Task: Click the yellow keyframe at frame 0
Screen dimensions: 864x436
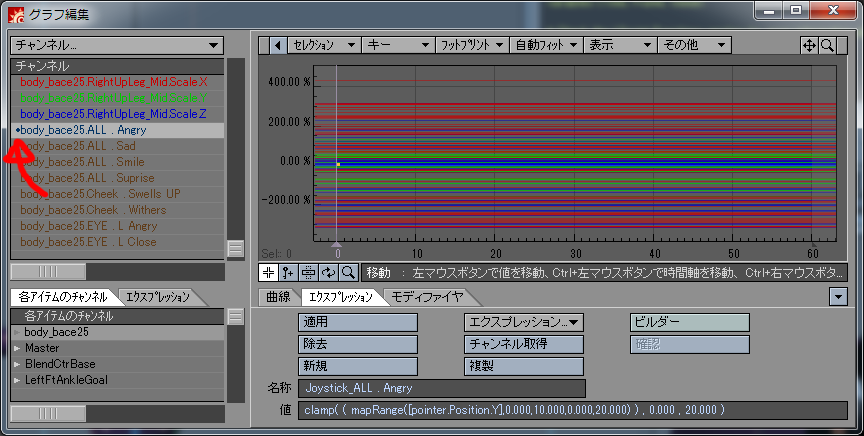Action: [x=338, y=164]
